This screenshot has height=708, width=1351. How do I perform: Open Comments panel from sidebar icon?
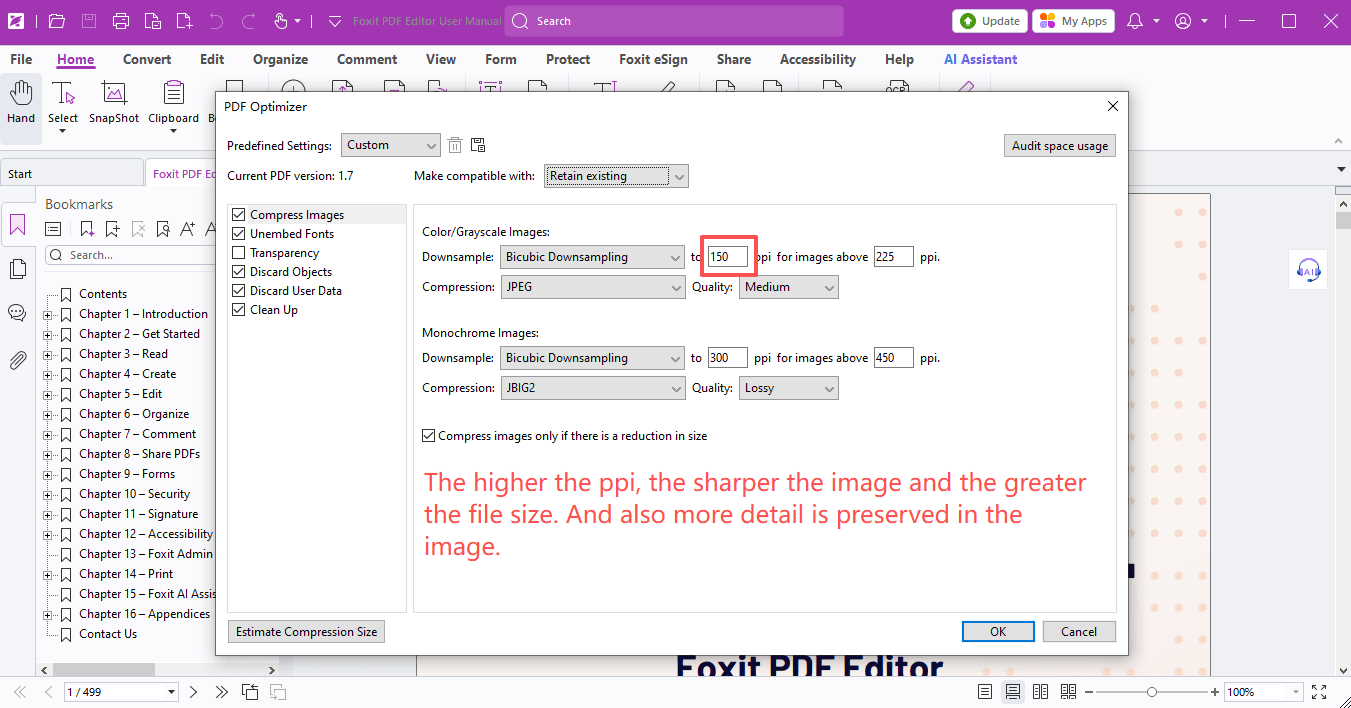click(17, 313)
